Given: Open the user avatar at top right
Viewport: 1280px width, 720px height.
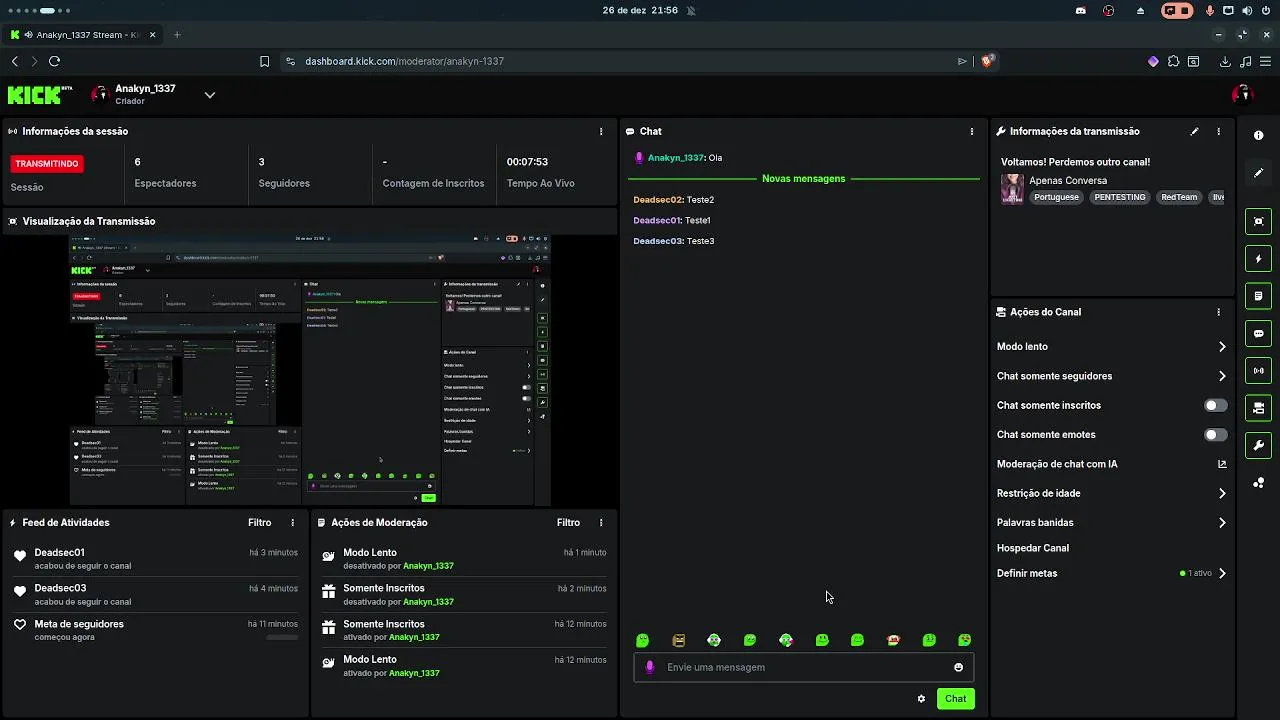Looking at the screenshot, I should coord(1242,94).
